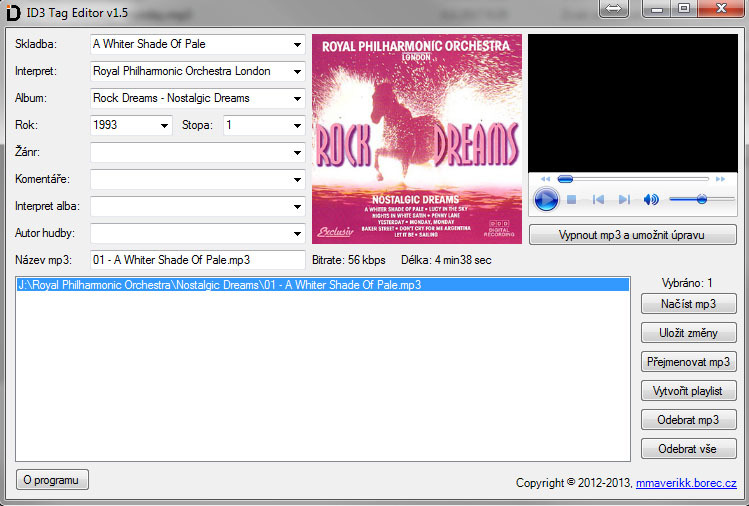Open the Komentáře dropdown arrow
This screenshot has width=749, height=506.
(x=297, y=180)
